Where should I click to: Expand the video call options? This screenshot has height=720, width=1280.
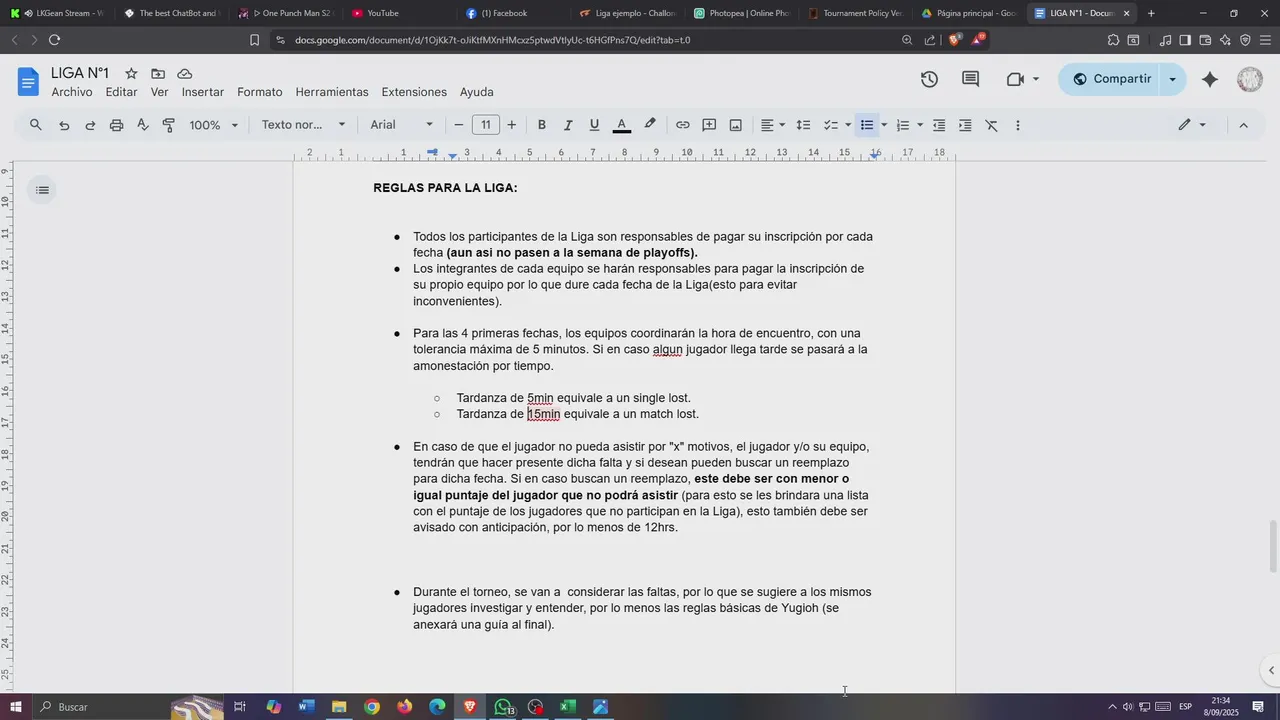[x=1036, y=79]
